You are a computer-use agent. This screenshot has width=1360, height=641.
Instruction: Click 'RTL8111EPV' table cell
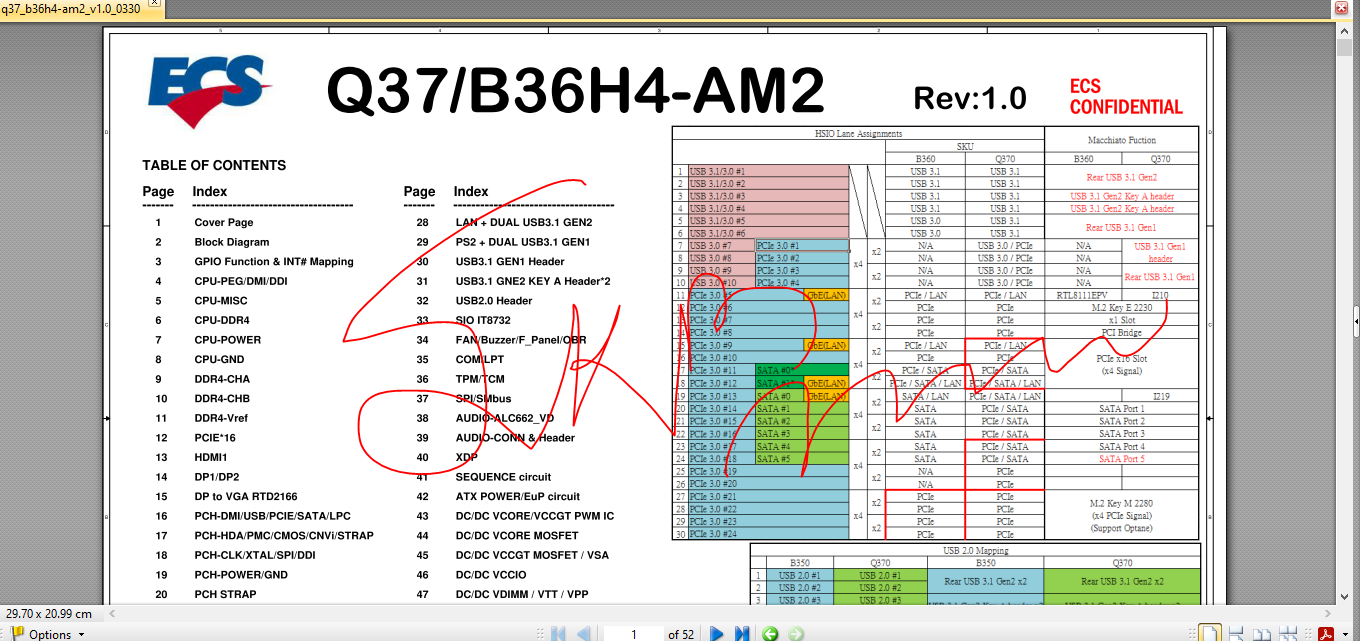coord(1082,295)
